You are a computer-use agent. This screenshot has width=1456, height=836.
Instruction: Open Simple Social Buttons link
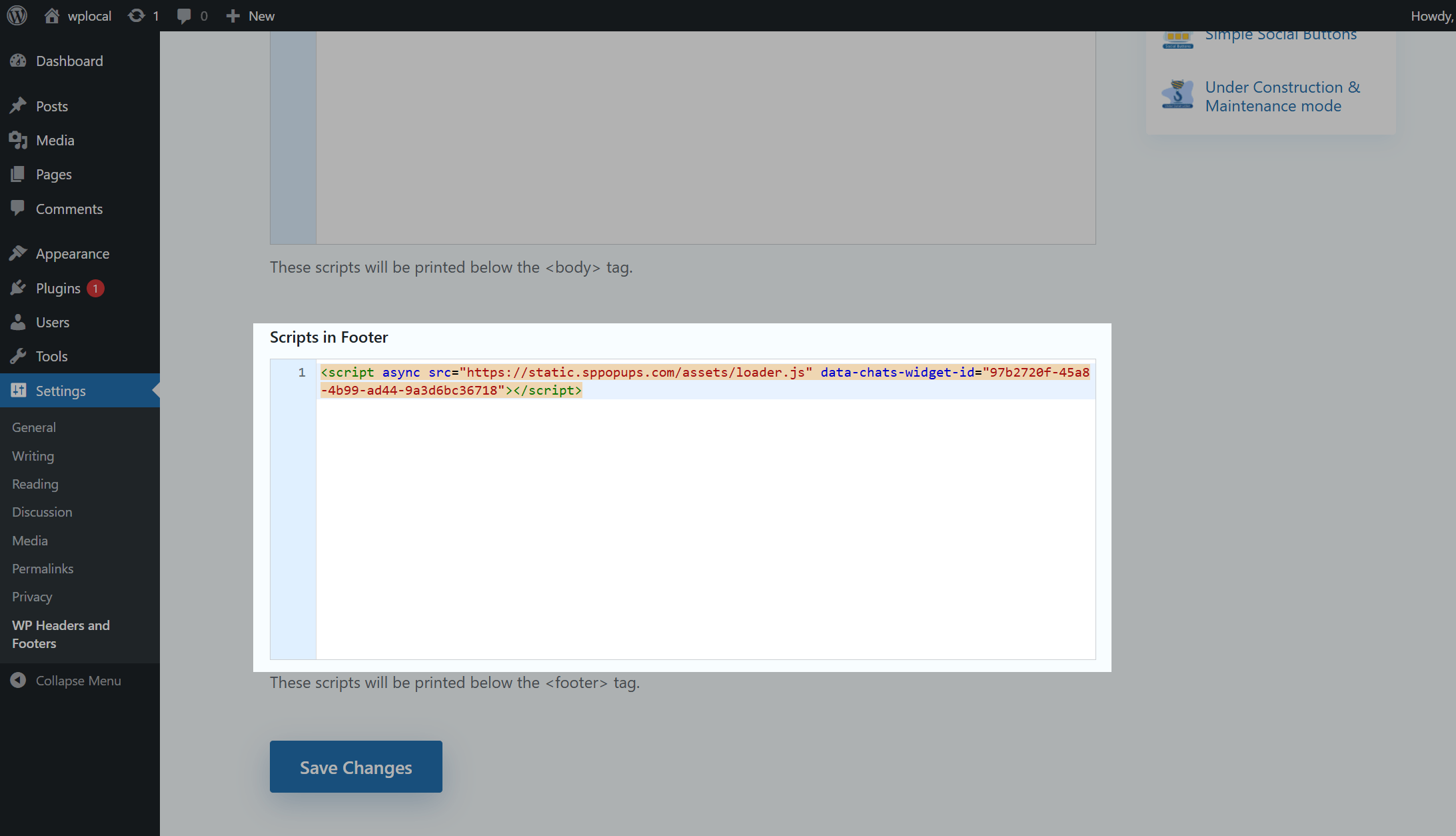point(1280,35)
